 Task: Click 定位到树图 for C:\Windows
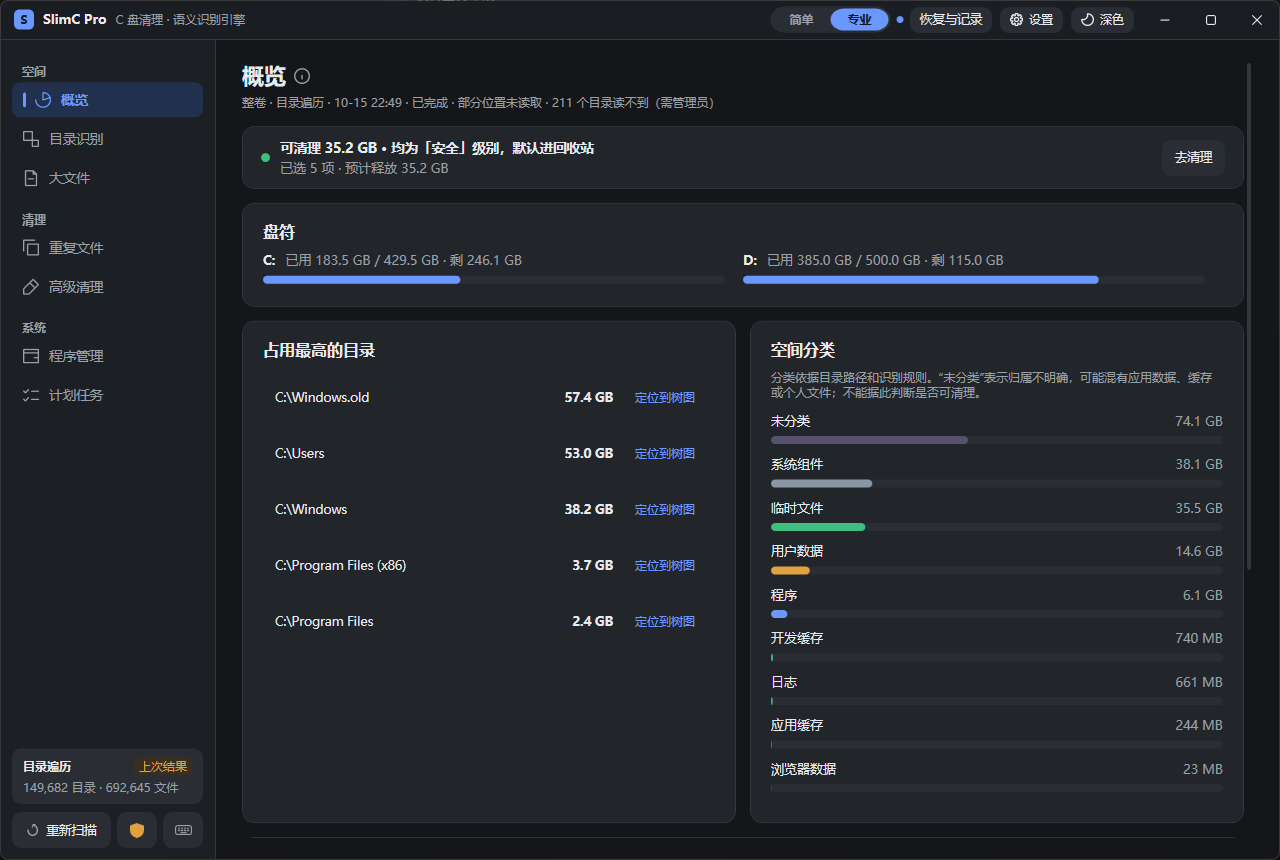[664, 510]
